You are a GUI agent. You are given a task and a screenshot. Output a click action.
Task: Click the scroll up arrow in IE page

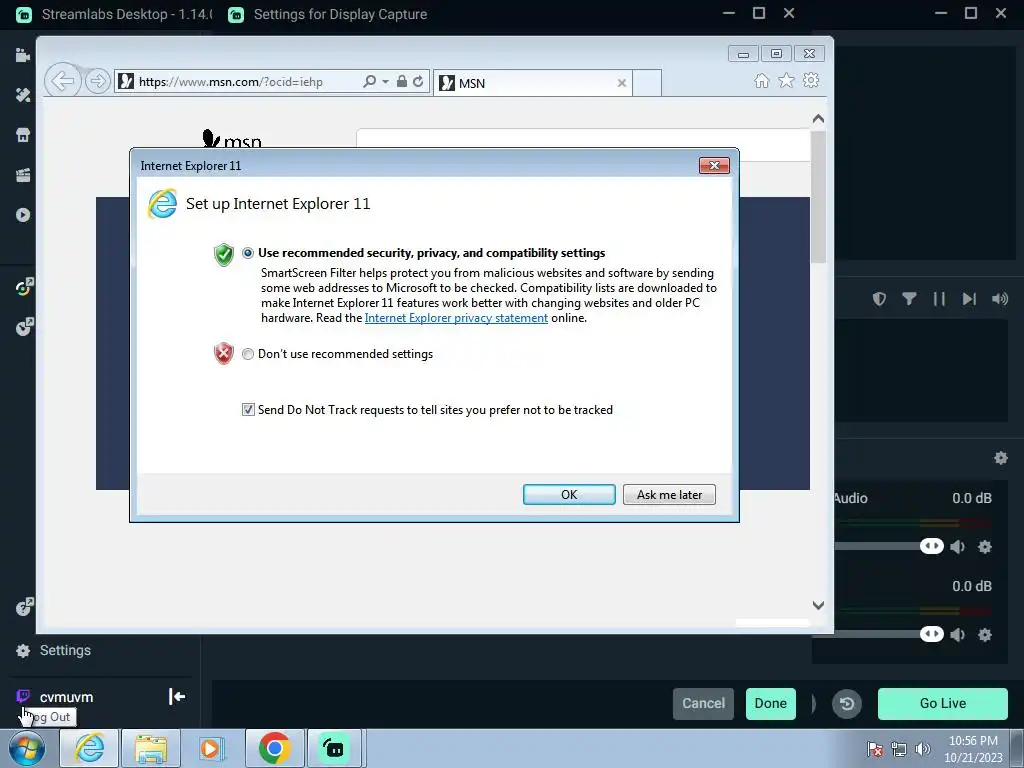click(818, 119)
